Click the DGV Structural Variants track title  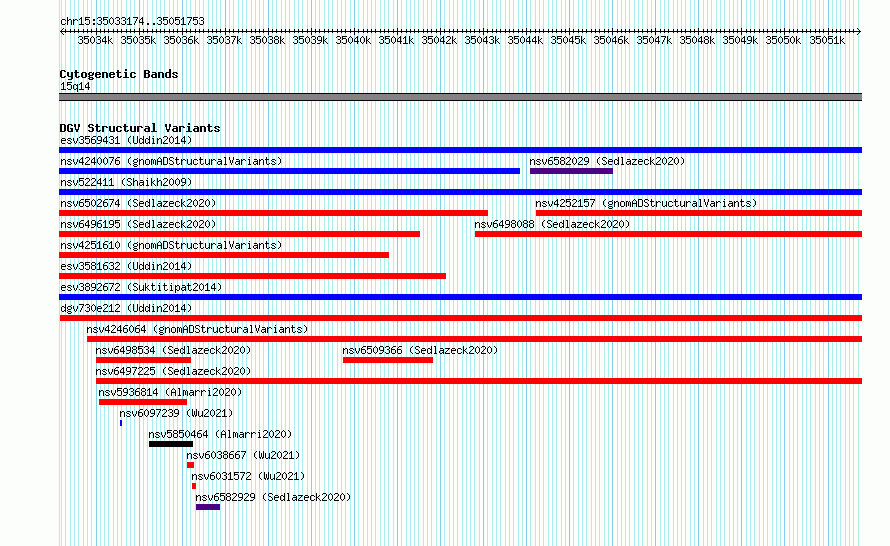140,128
